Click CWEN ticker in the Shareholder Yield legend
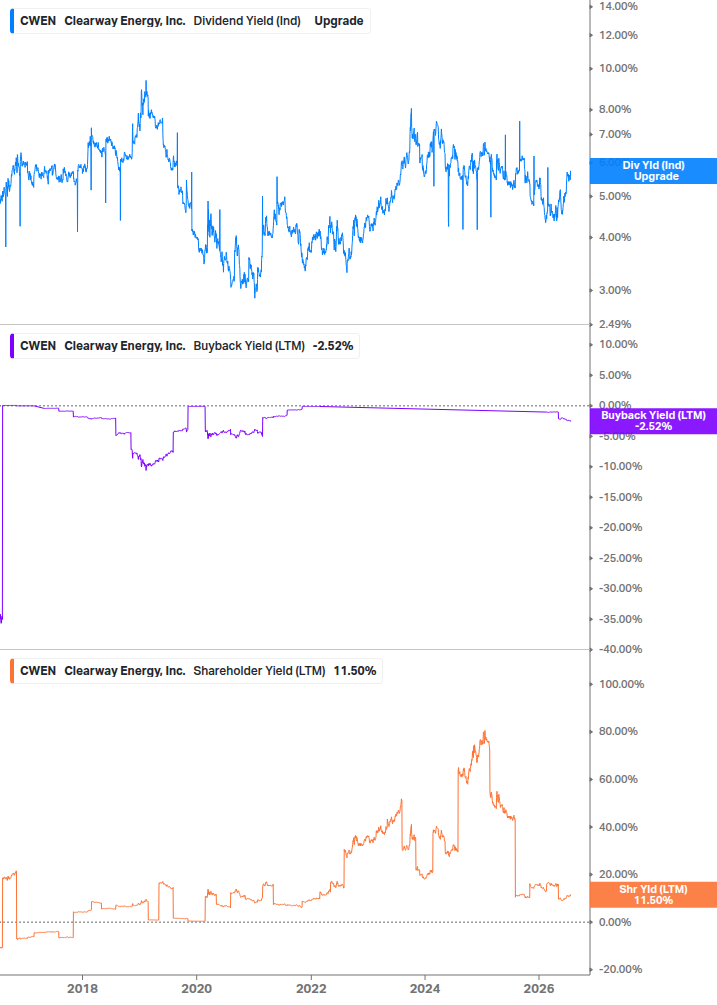Image resolution: width=717 pixels, height=1005 pixels. pyautogui.click(x=38, y=671)
